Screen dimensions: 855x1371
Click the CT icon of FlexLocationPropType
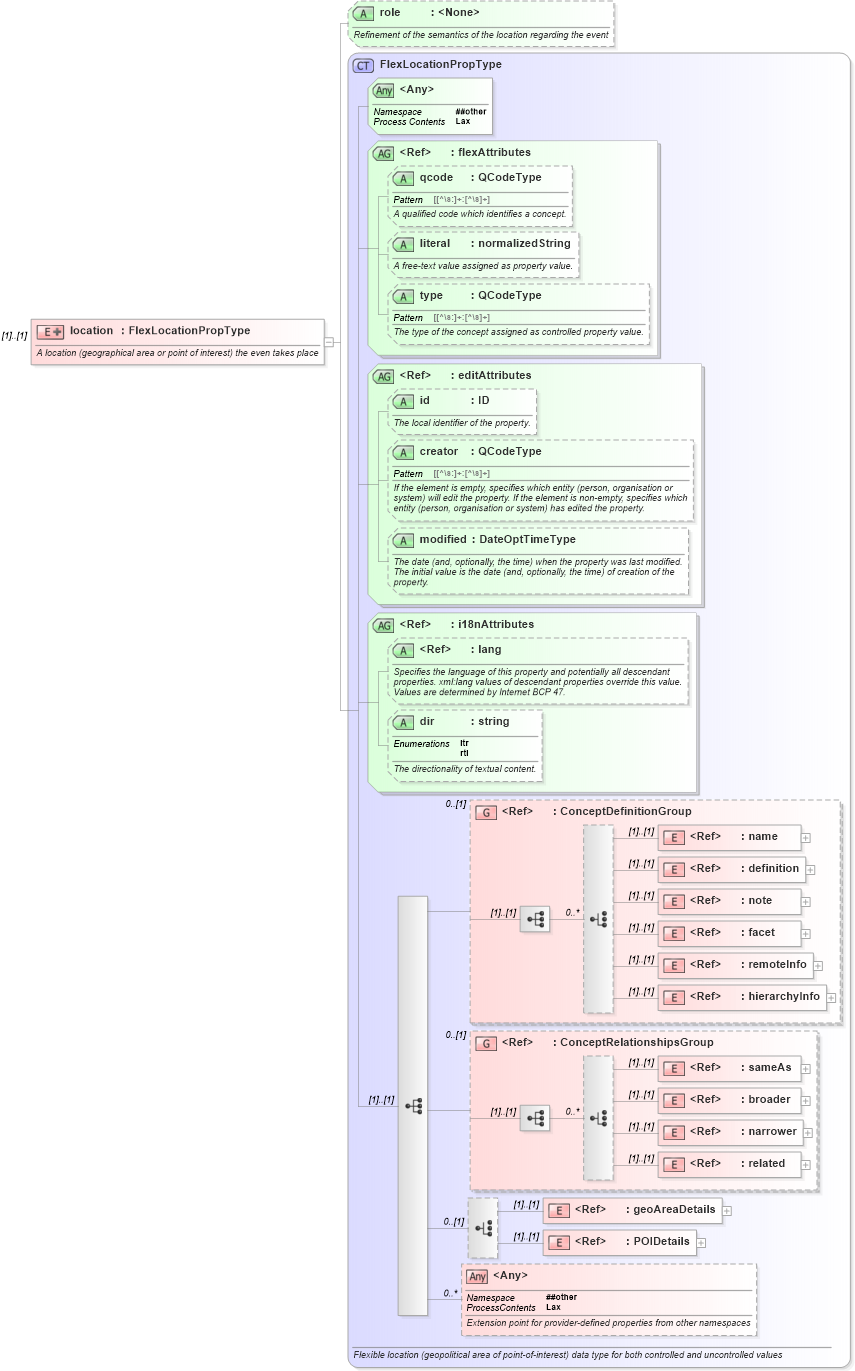pos(364,64)
